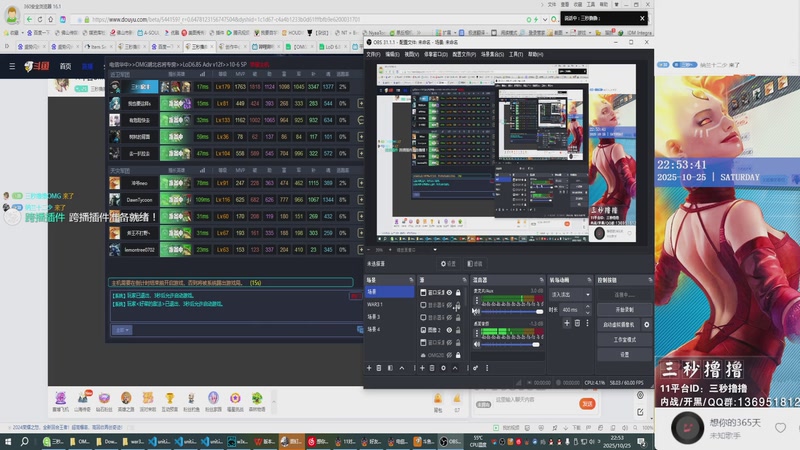800x450 pixels.
Task: Open Windows taskbar search
Action: [24, 441]
